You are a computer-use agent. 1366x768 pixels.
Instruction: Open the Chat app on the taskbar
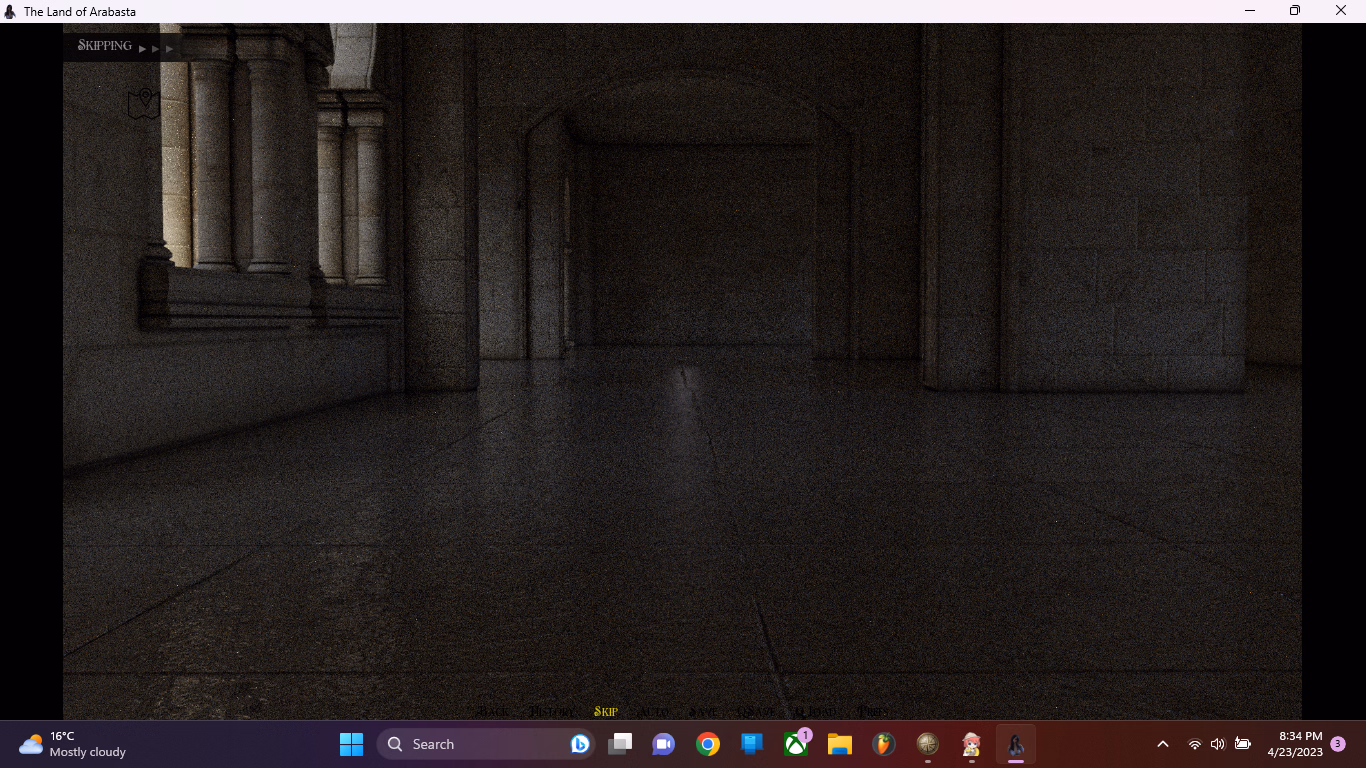pos(663,744)
